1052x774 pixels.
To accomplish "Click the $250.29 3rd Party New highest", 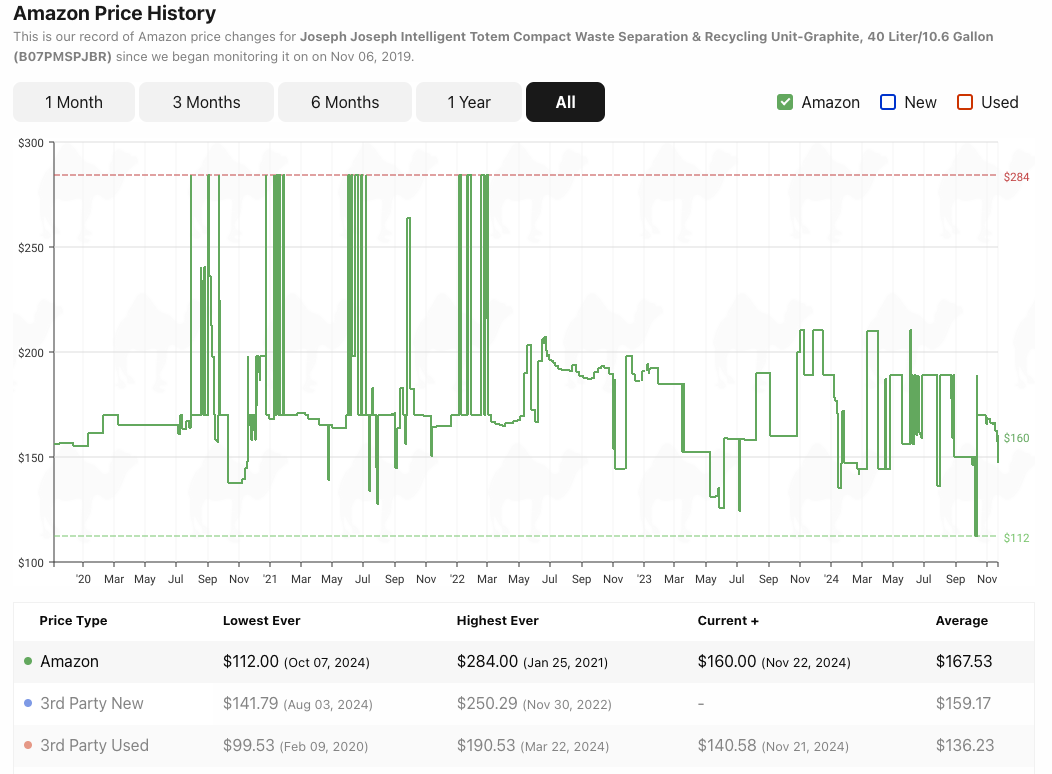I will click(x=487, y=704).
